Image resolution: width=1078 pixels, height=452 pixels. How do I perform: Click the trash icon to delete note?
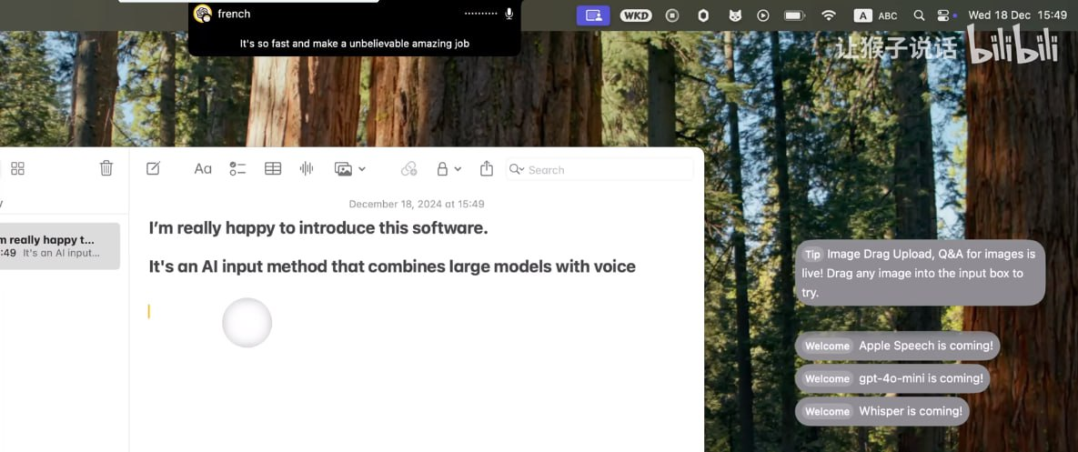tap(106, 169)
